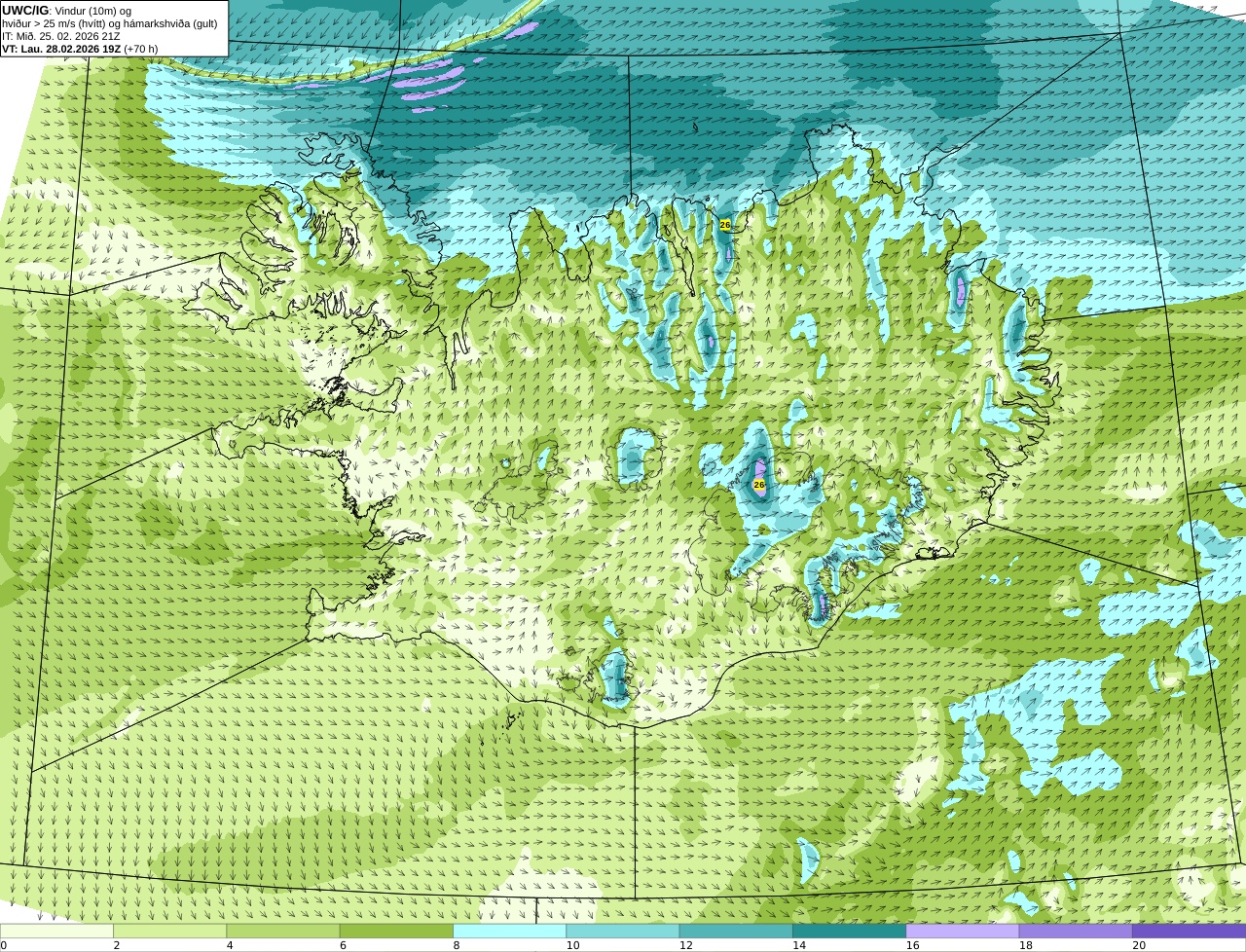The width and height of the screenshot is (1246, 952).
Task: Click the 12–14 m/s teal legend swatch
Action: 736,931
